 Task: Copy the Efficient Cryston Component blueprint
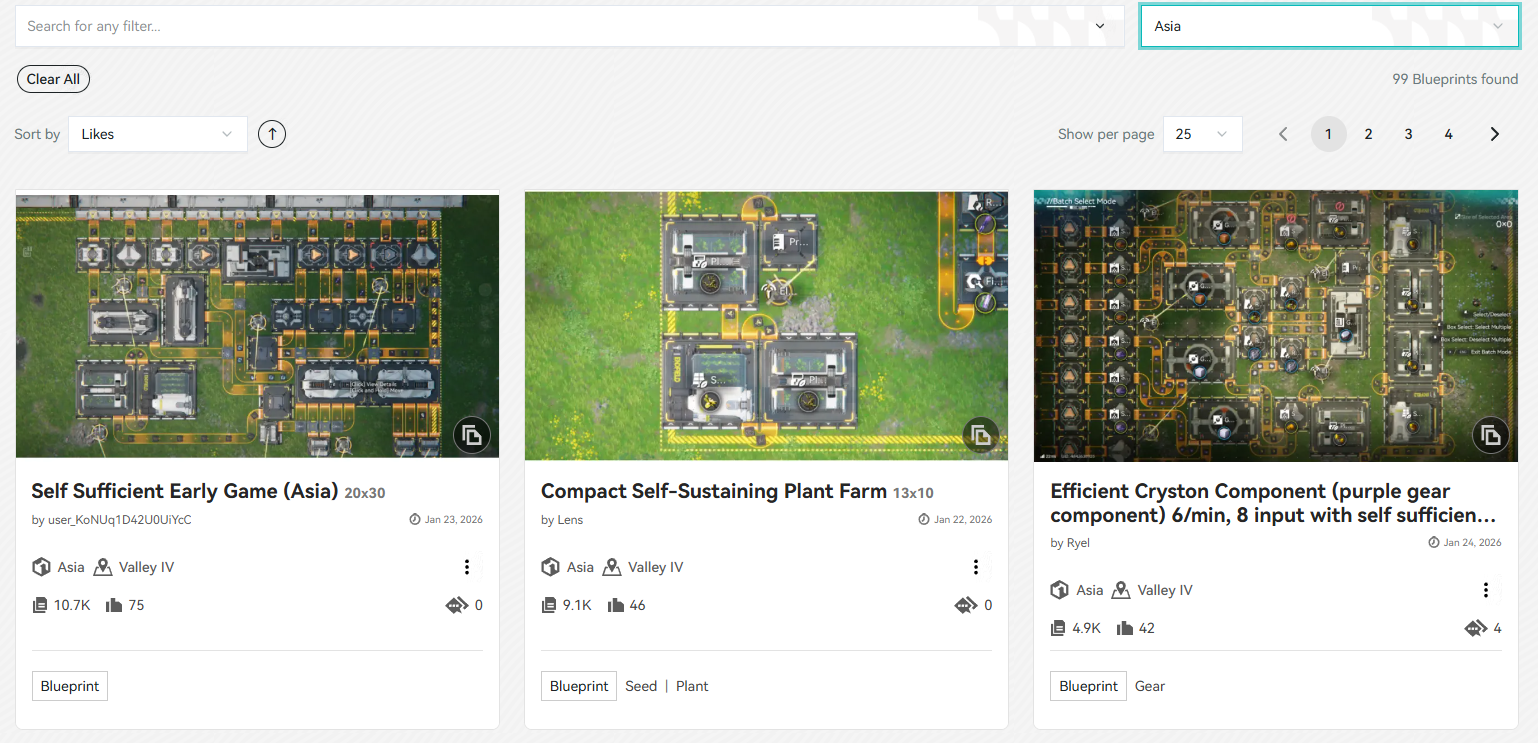1490,435
